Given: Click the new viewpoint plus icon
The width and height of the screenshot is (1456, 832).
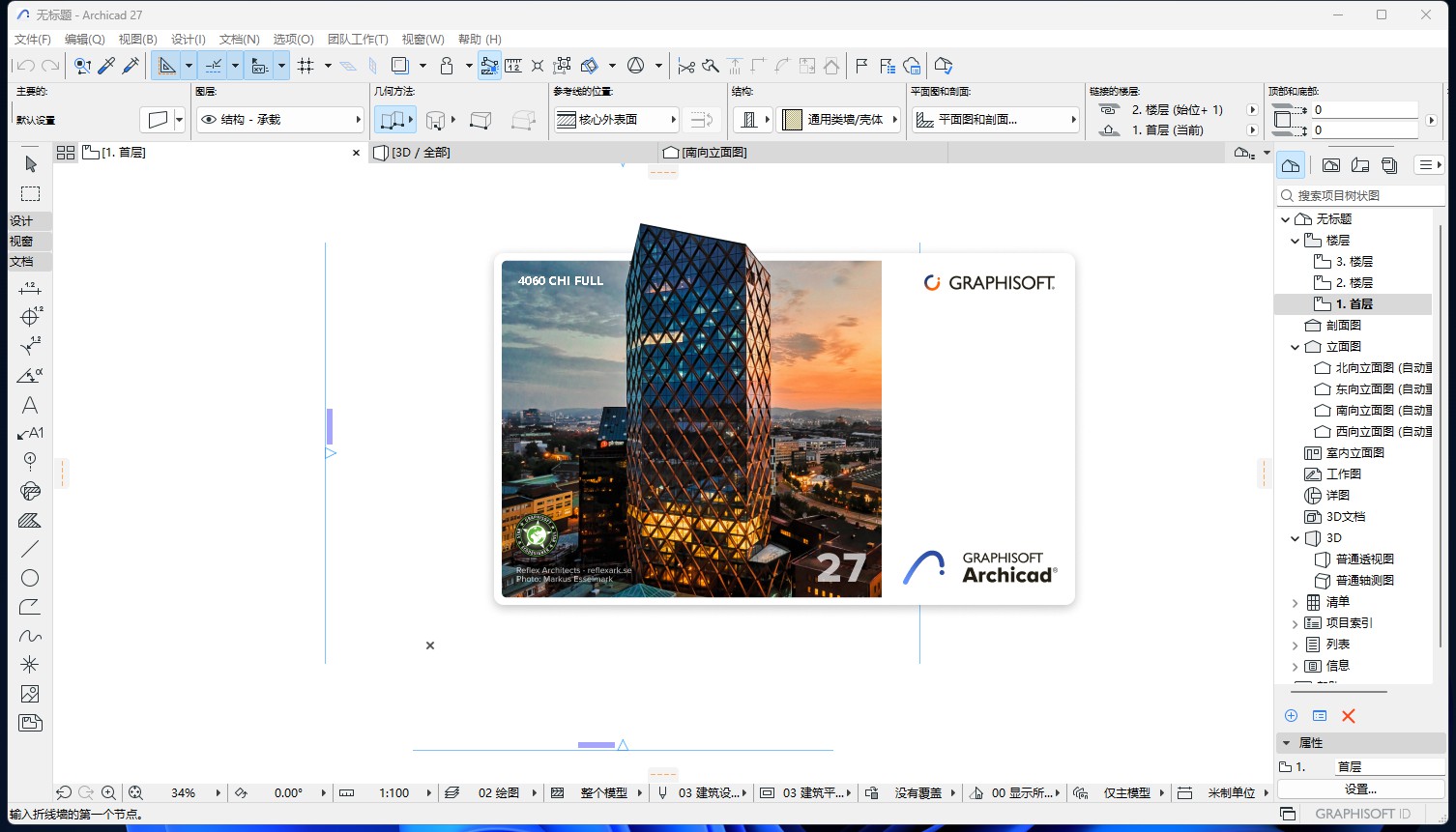Looking at the screenshot, I should click(x=1291, y=716).
